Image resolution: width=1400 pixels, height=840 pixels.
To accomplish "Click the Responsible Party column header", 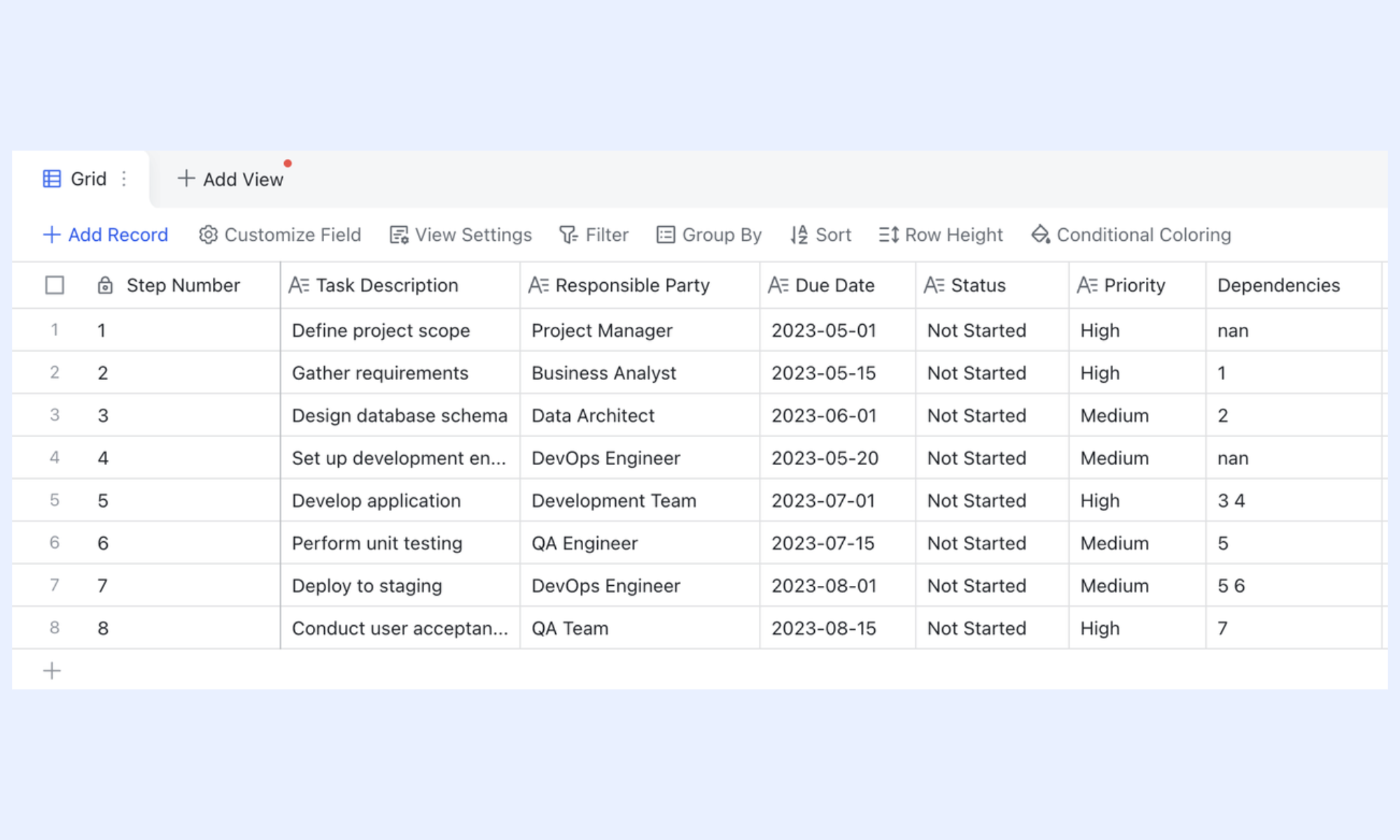I will (x=640, y=285).
